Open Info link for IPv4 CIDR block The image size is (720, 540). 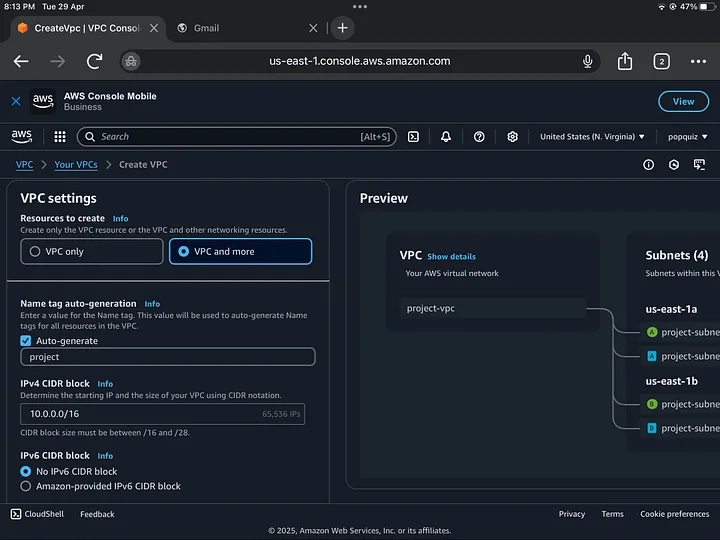click(105, 384)
